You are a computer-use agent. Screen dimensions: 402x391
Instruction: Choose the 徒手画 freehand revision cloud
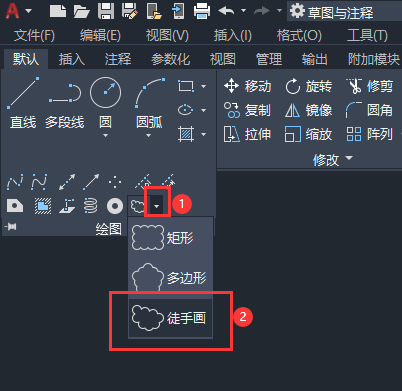click(170, 318)
